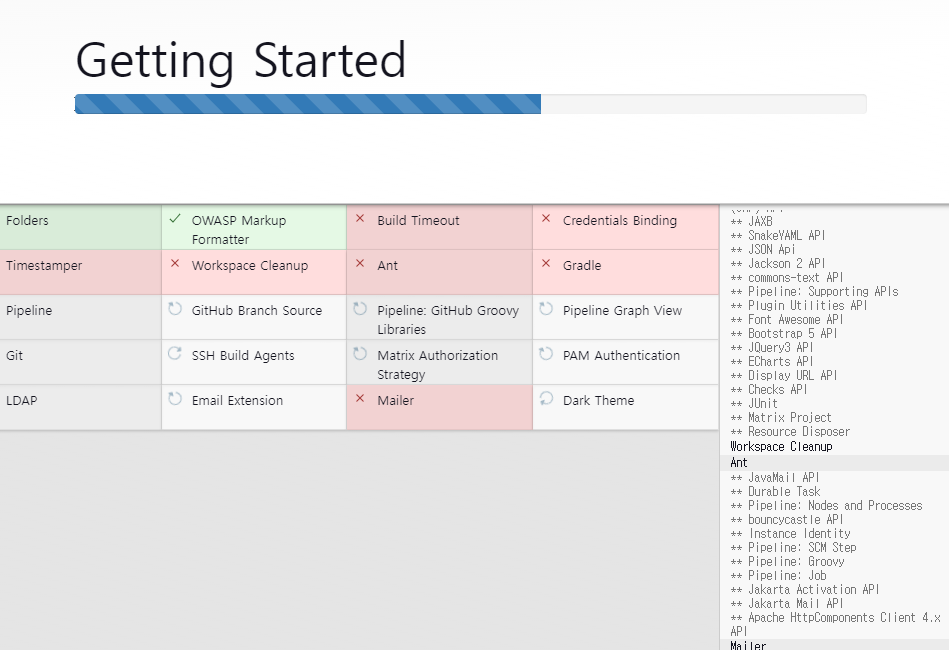
Task: Click the SnakeYAML API log entry
Action: pyautogui.click(x=778, y=235)
